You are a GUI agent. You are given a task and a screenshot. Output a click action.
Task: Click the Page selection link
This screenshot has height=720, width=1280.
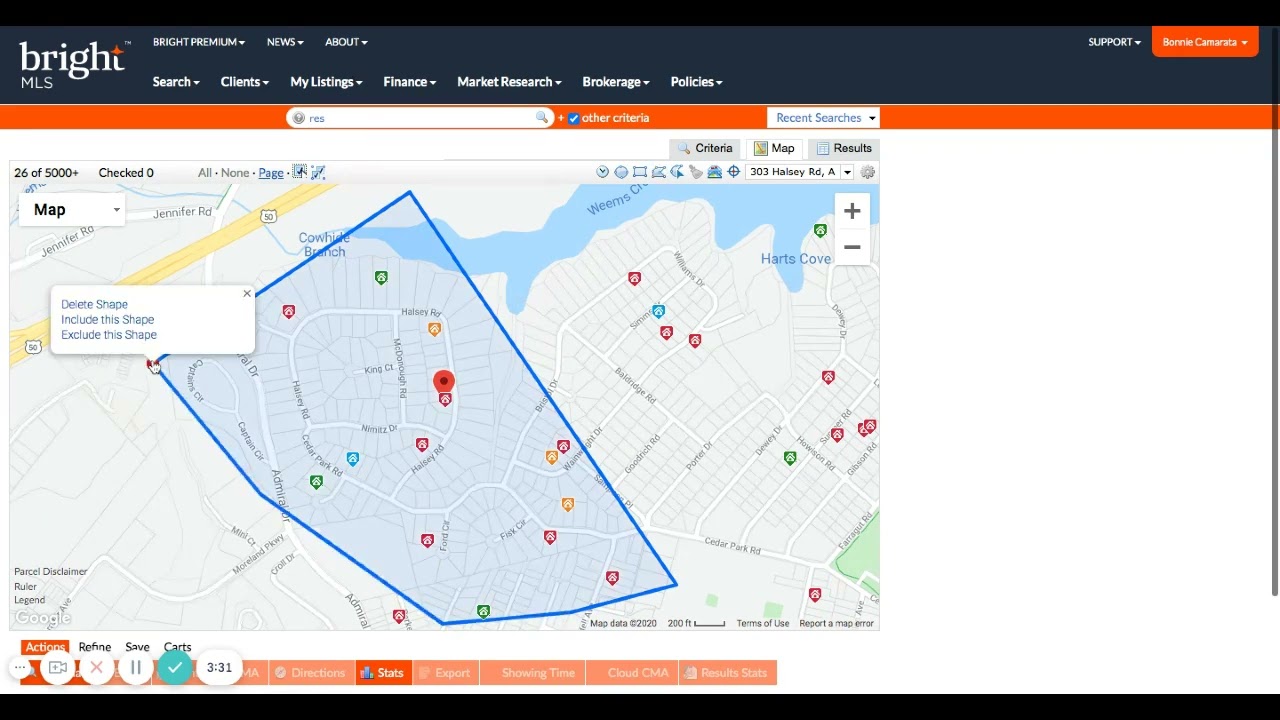pos(271,173)
